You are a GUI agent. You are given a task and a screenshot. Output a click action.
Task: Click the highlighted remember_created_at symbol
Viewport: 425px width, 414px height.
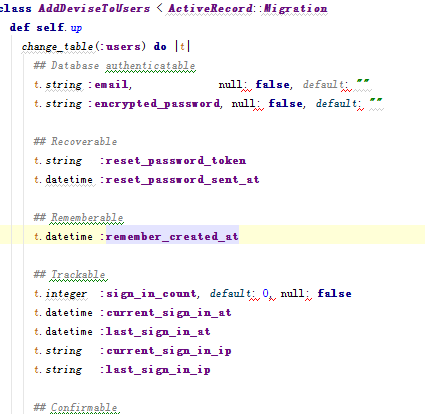[x=172, y=237]
